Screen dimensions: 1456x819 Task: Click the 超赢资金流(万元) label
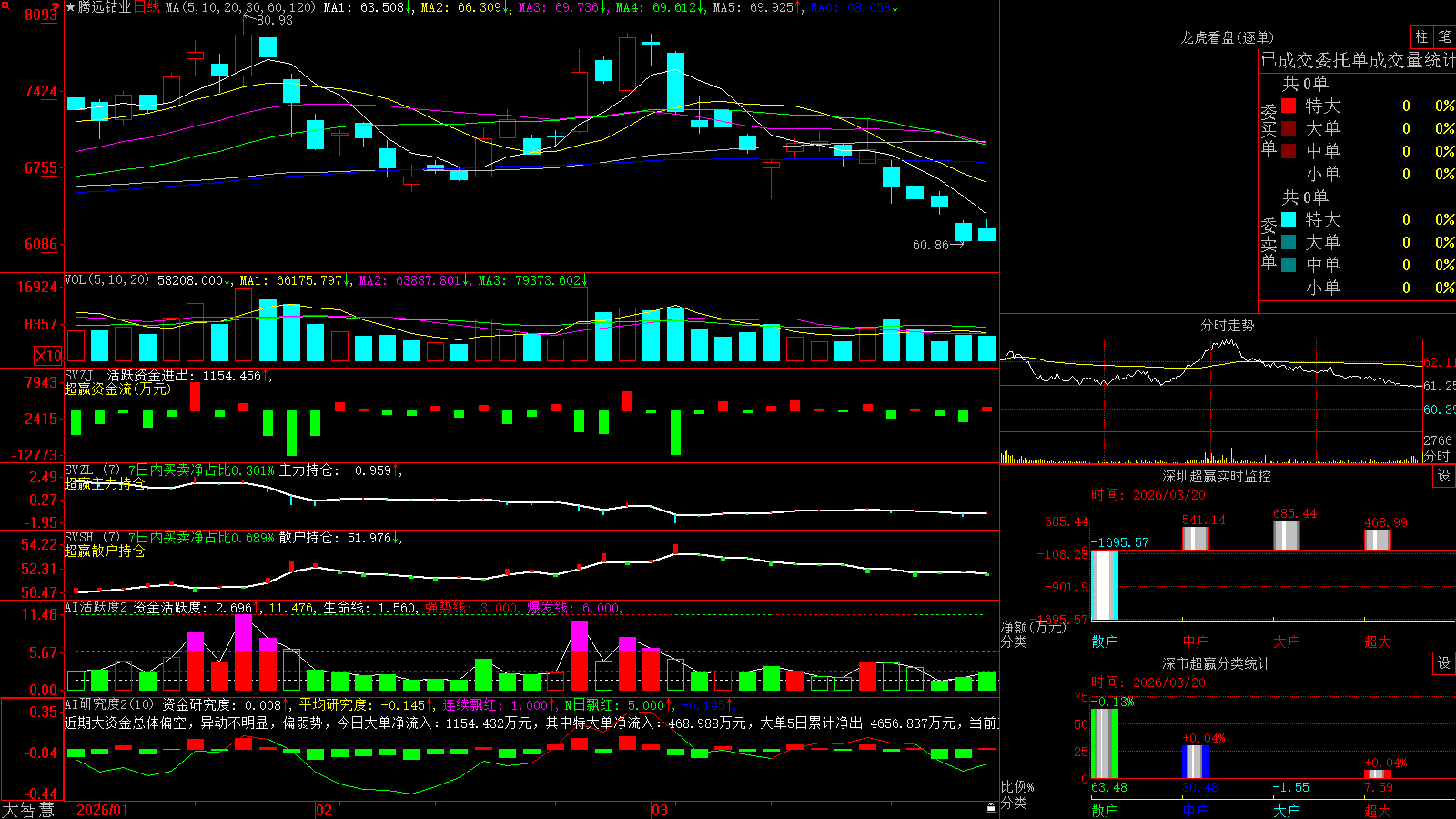(x=117, y=389)
